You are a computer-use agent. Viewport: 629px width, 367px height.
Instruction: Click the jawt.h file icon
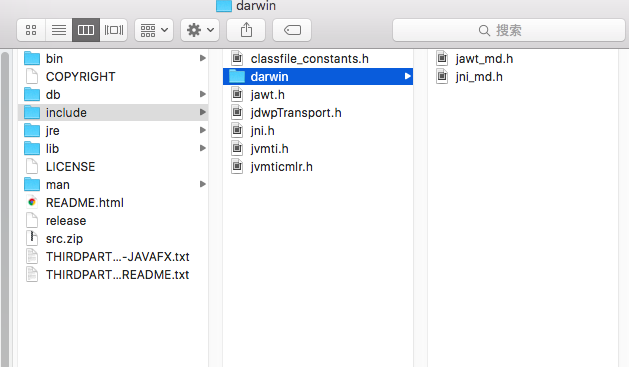237,95
